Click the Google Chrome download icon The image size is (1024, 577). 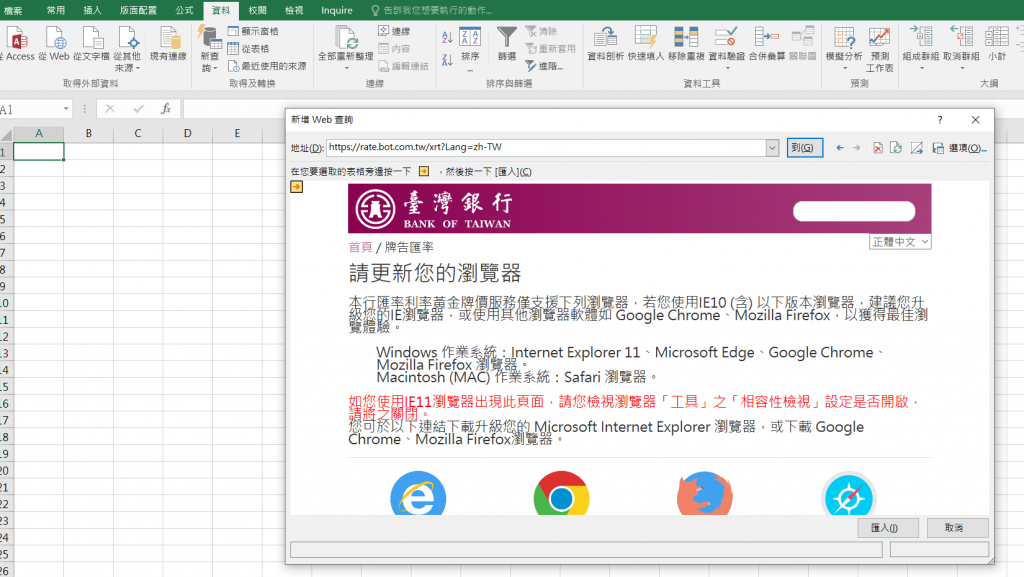(561, 493)
